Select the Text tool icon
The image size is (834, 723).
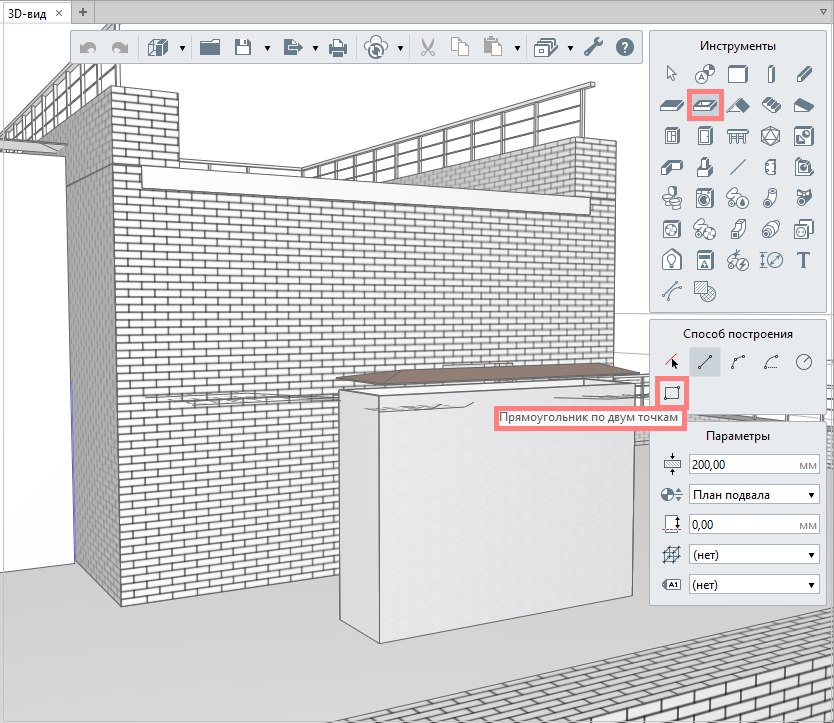[803, 261]
